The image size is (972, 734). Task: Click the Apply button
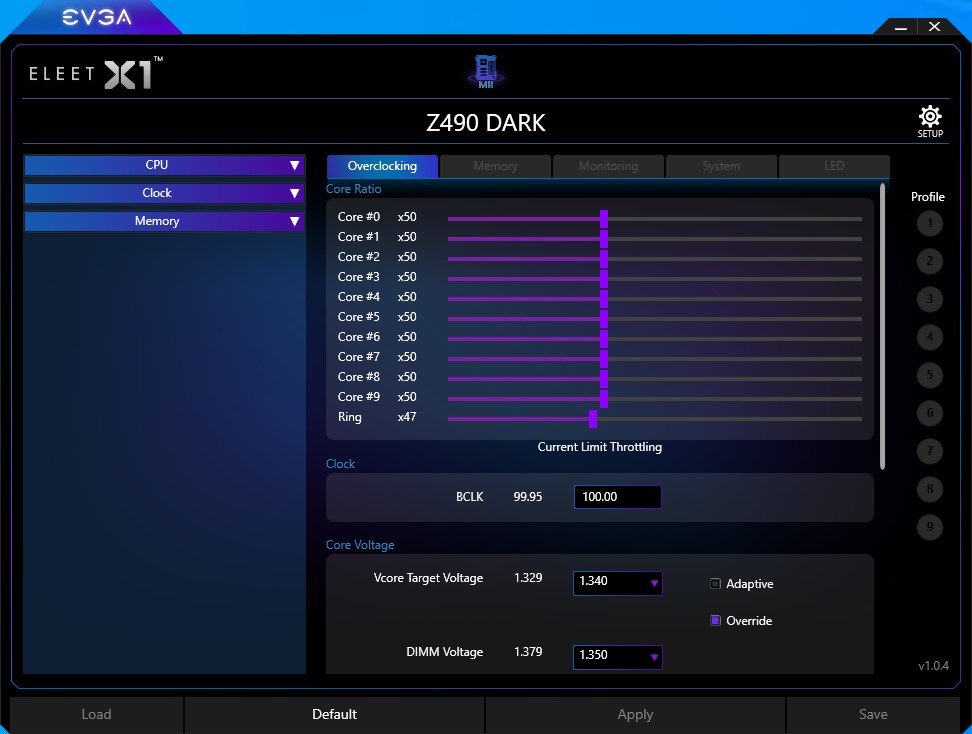pyautogui.click(x=635, y=715)
